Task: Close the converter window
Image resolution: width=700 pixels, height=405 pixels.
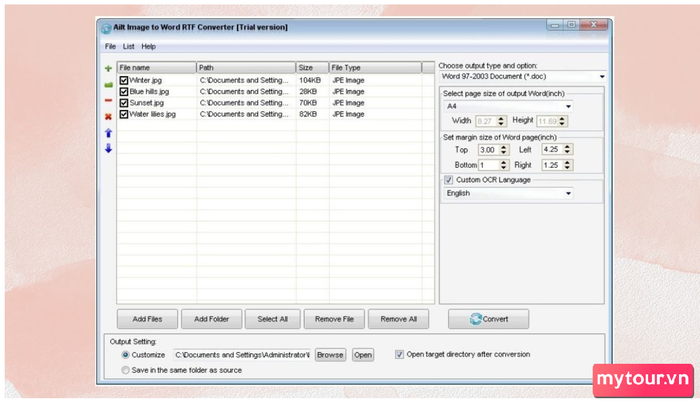Action: tap(593, 25)
